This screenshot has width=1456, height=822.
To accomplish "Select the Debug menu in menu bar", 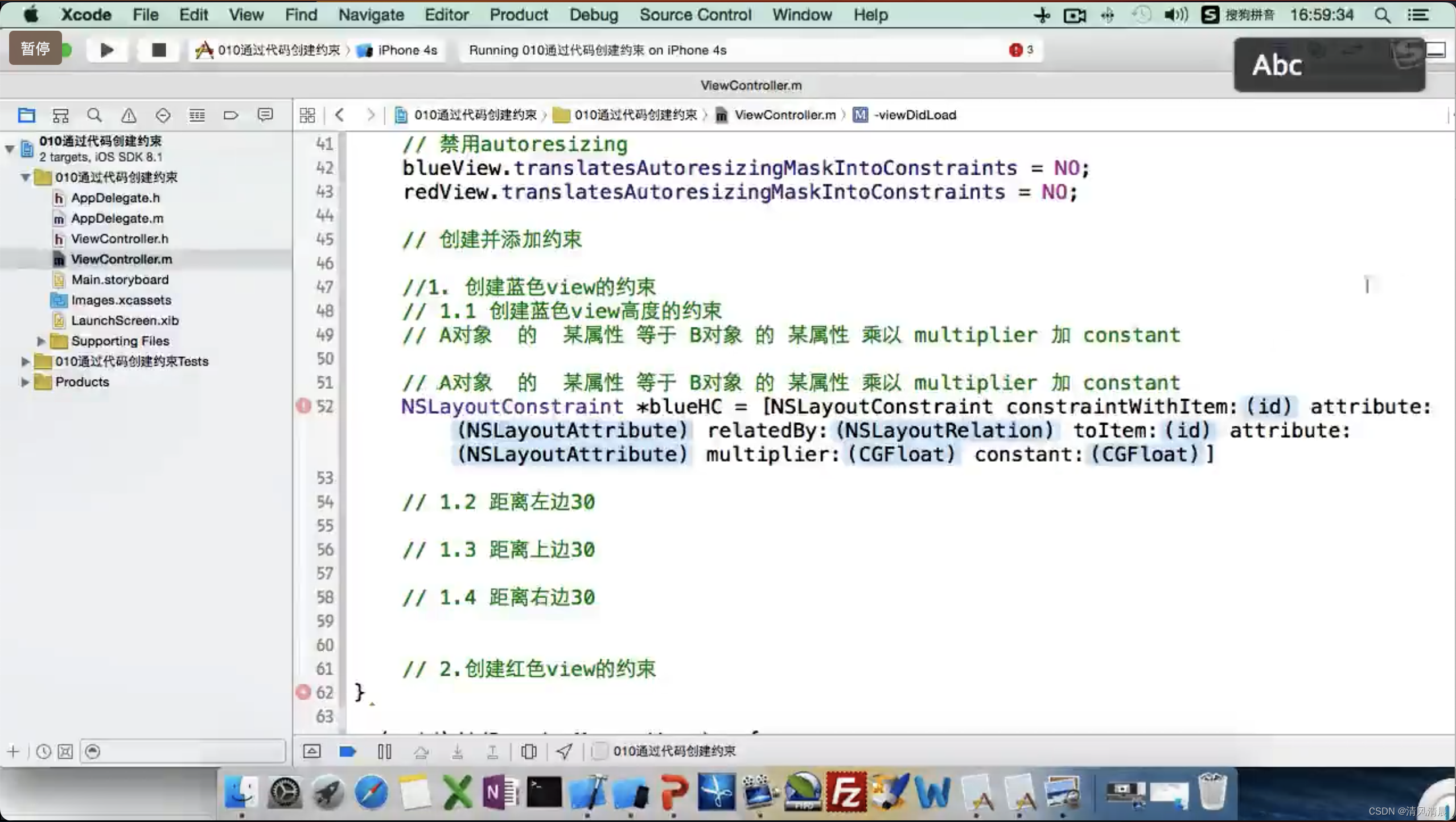I will (592, 14).
